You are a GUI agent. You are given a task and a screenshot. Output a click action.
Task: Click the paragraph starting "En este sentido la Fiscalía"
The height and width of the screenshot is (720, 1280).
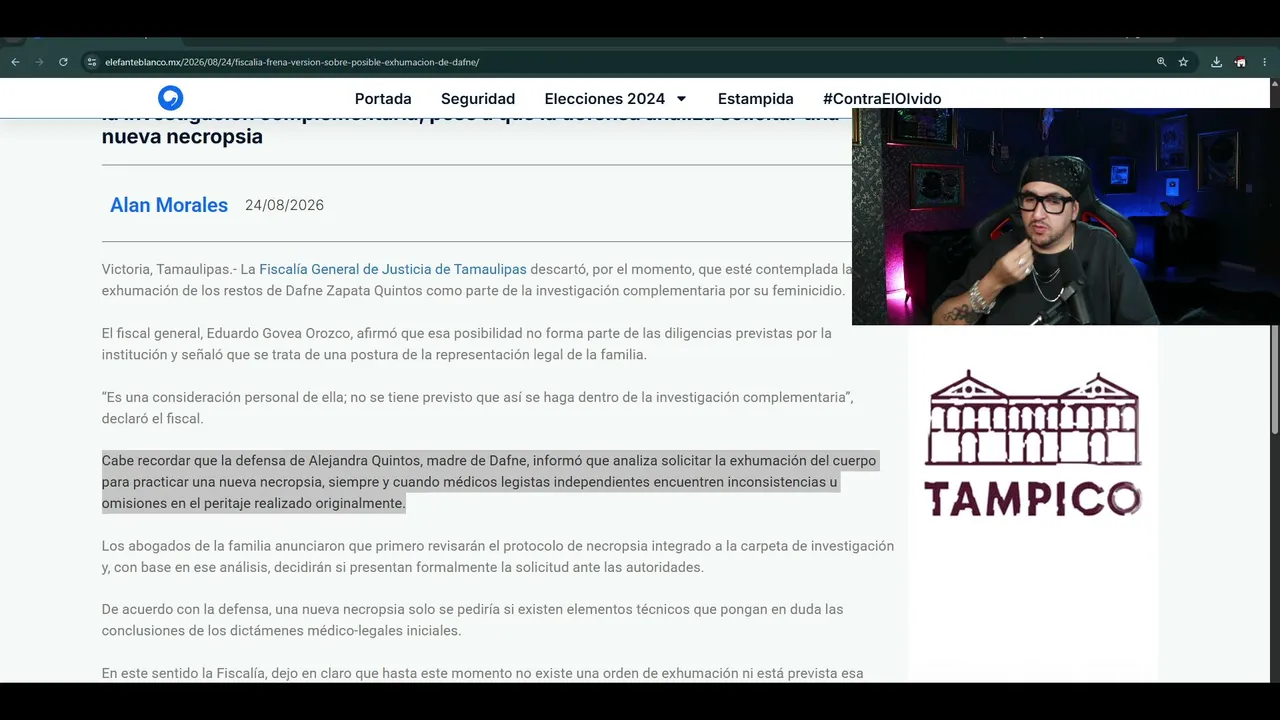pyautogui.click(x=482, y=674)
